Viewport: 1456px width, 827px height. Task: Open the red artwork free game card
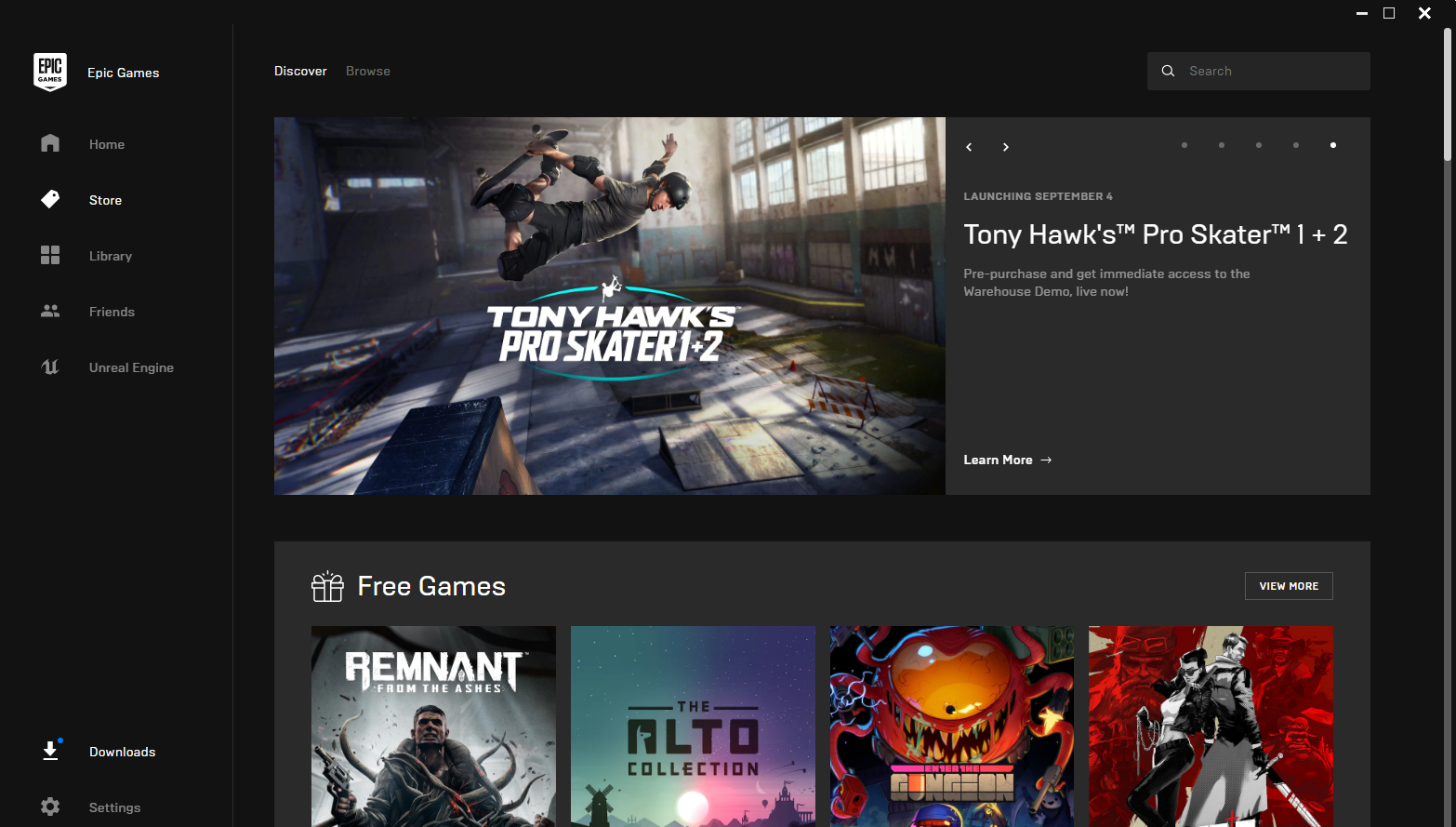click(1211, 727)
